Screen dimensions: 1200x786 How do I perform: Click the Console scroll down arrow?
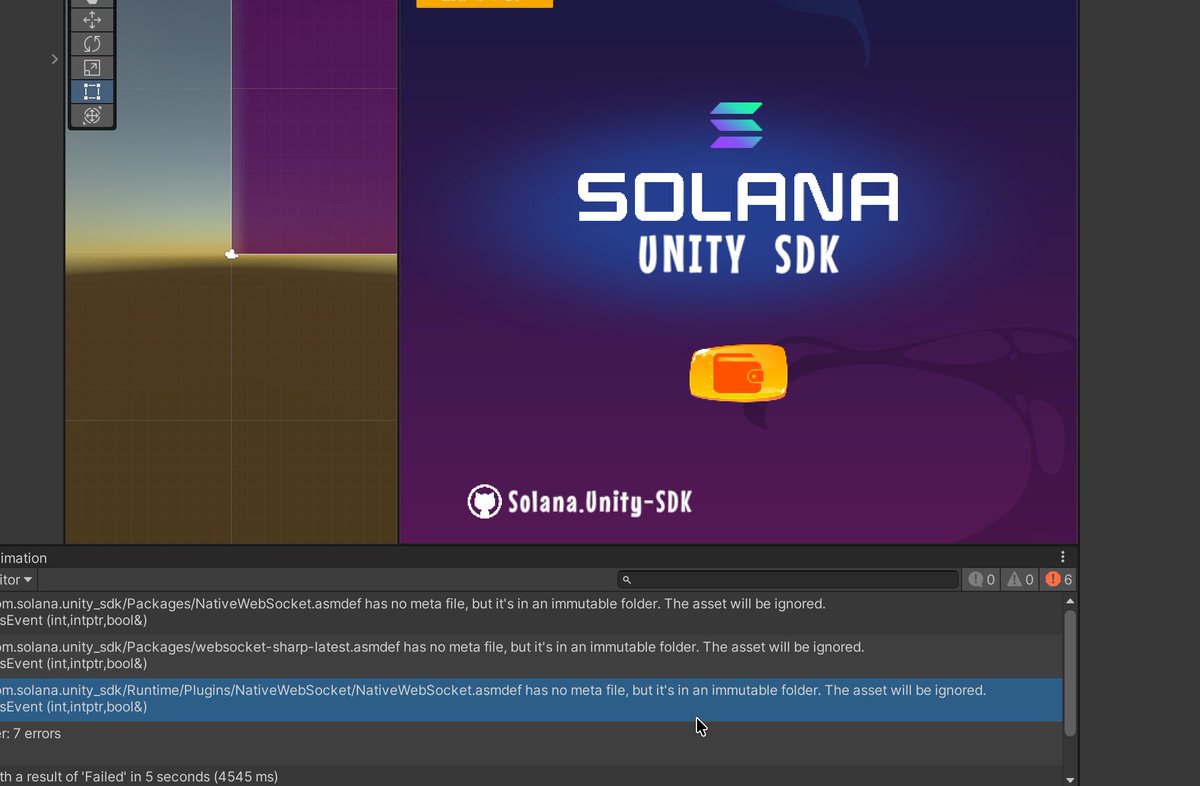pyautogui.click(x=1070, y=779)
